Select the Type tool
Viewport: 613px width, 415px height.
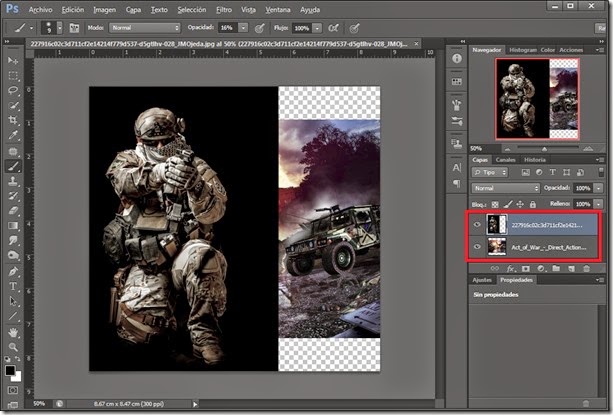(x=13, y=286)
